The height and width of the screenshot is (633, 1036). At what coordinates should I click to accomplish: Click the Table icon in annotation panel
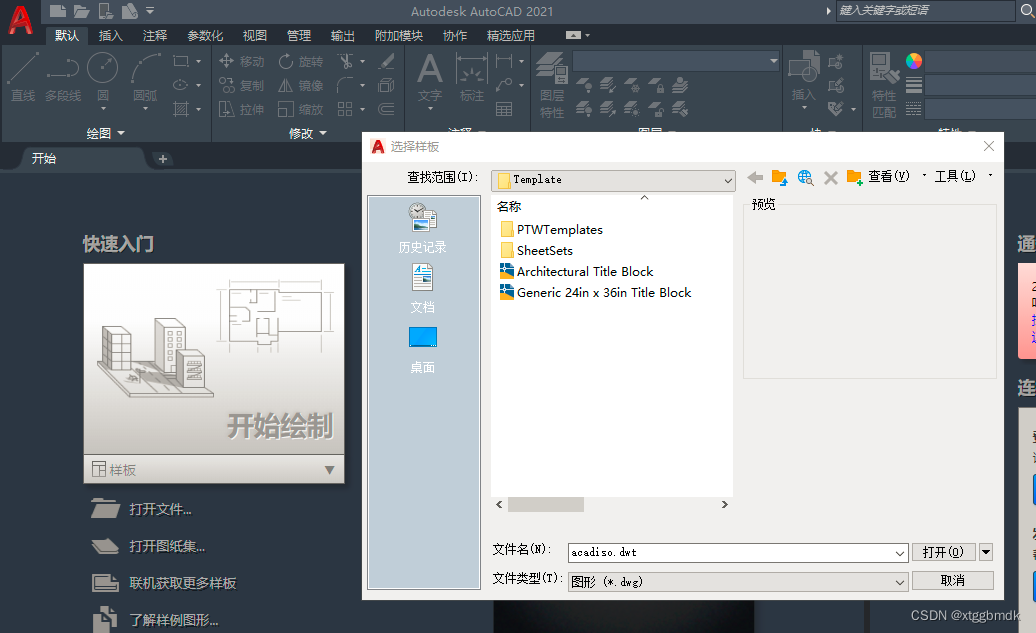(504, 109)
